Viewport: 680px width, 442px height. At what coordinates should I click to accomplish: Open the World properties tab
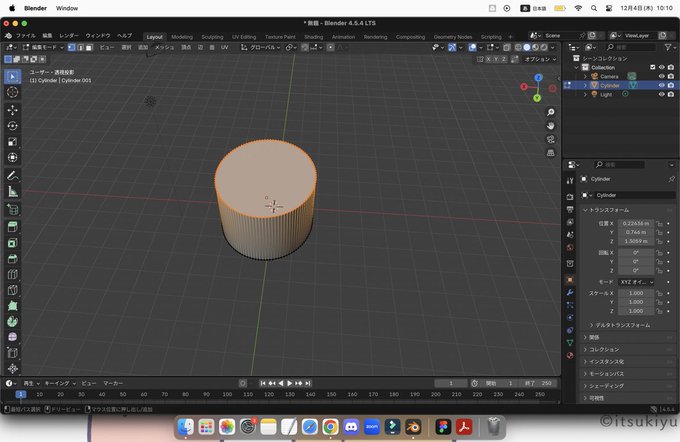coord(570,247)
